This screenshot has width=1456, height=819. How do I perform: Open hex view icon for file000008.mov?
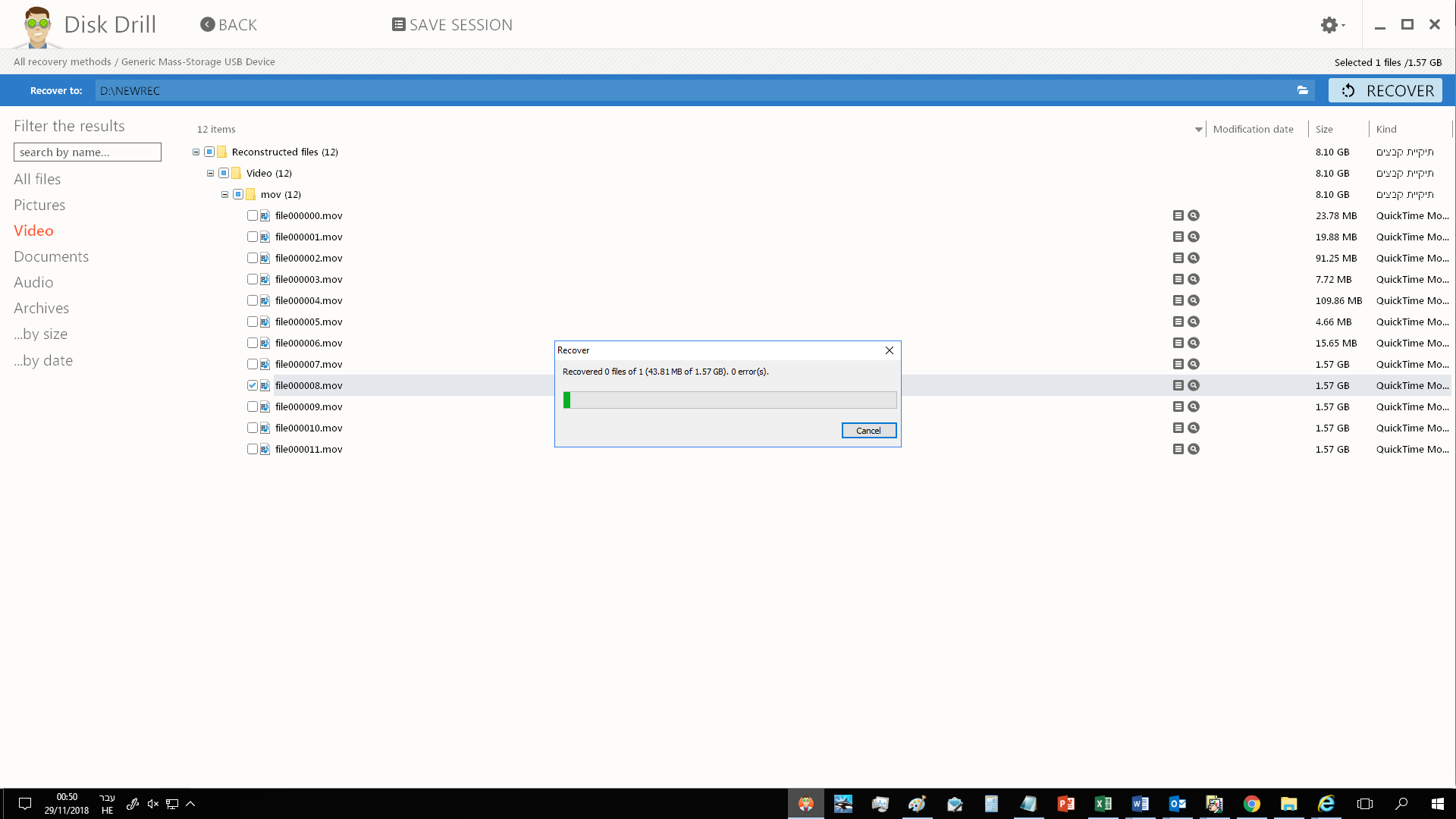pos(1178,385)
